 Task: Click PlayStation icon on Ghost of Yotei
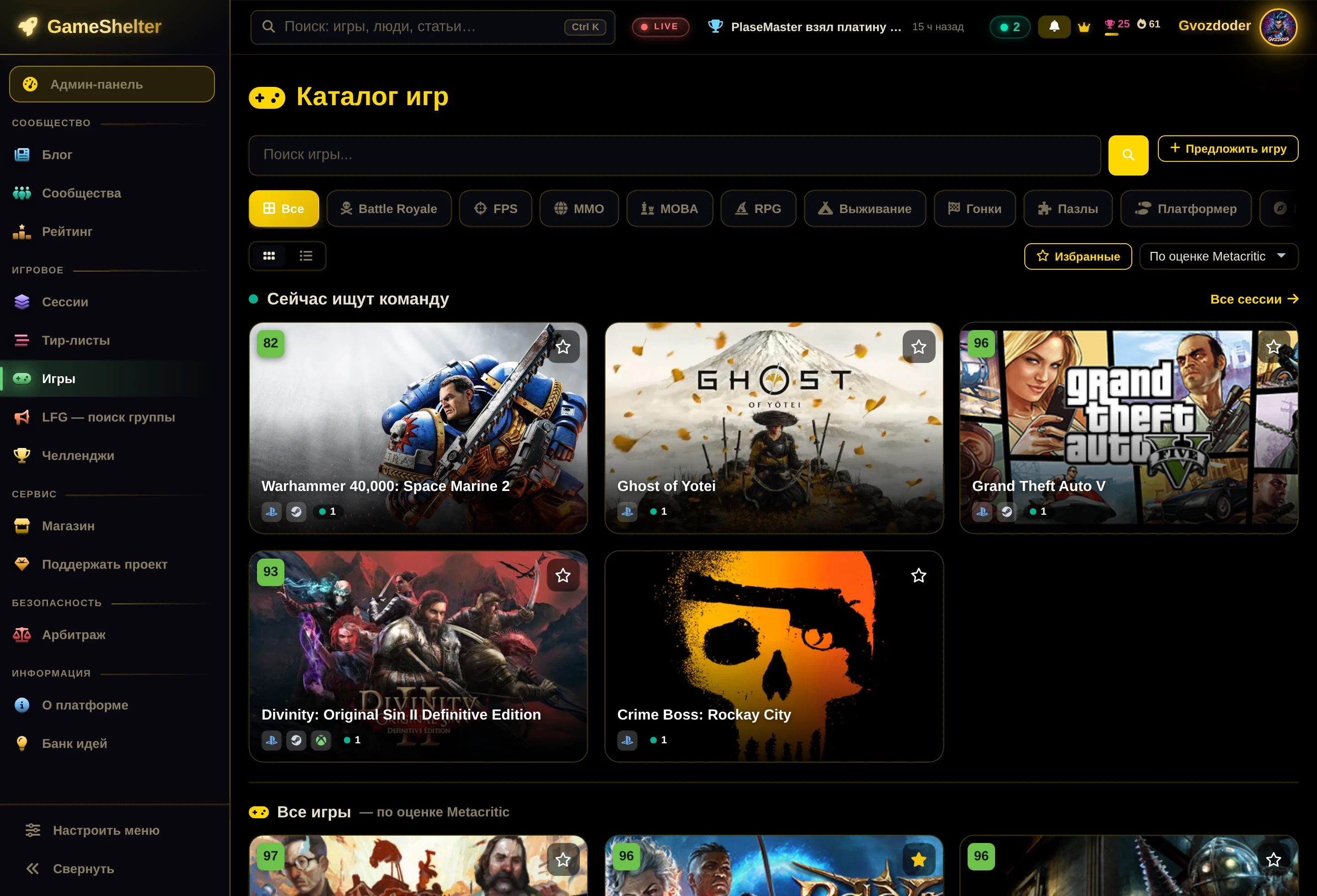coord(627,512)
